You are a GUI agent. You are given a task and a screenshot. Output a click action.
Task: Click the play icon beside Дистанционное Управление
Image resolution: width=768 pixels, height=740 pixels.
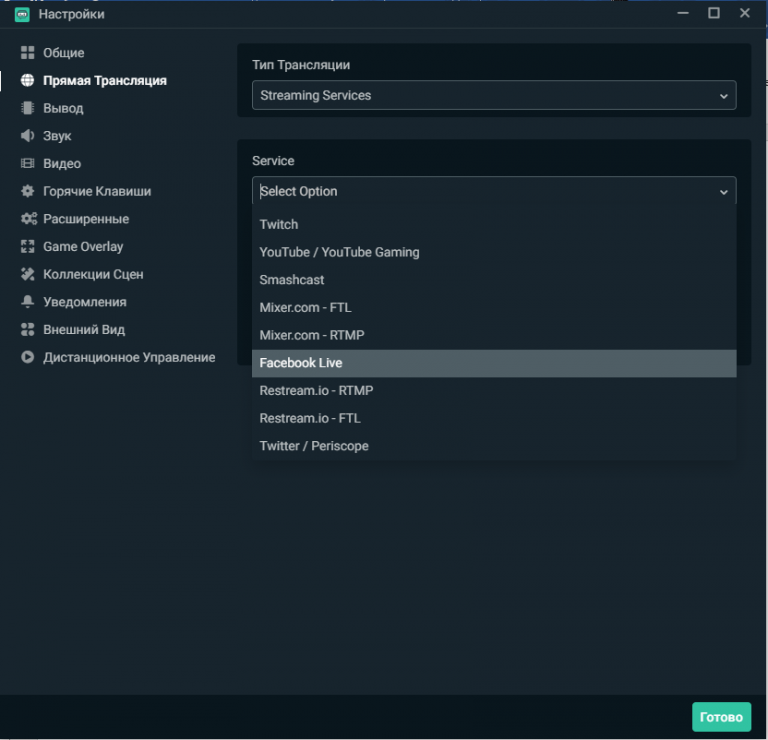[28, 357]
